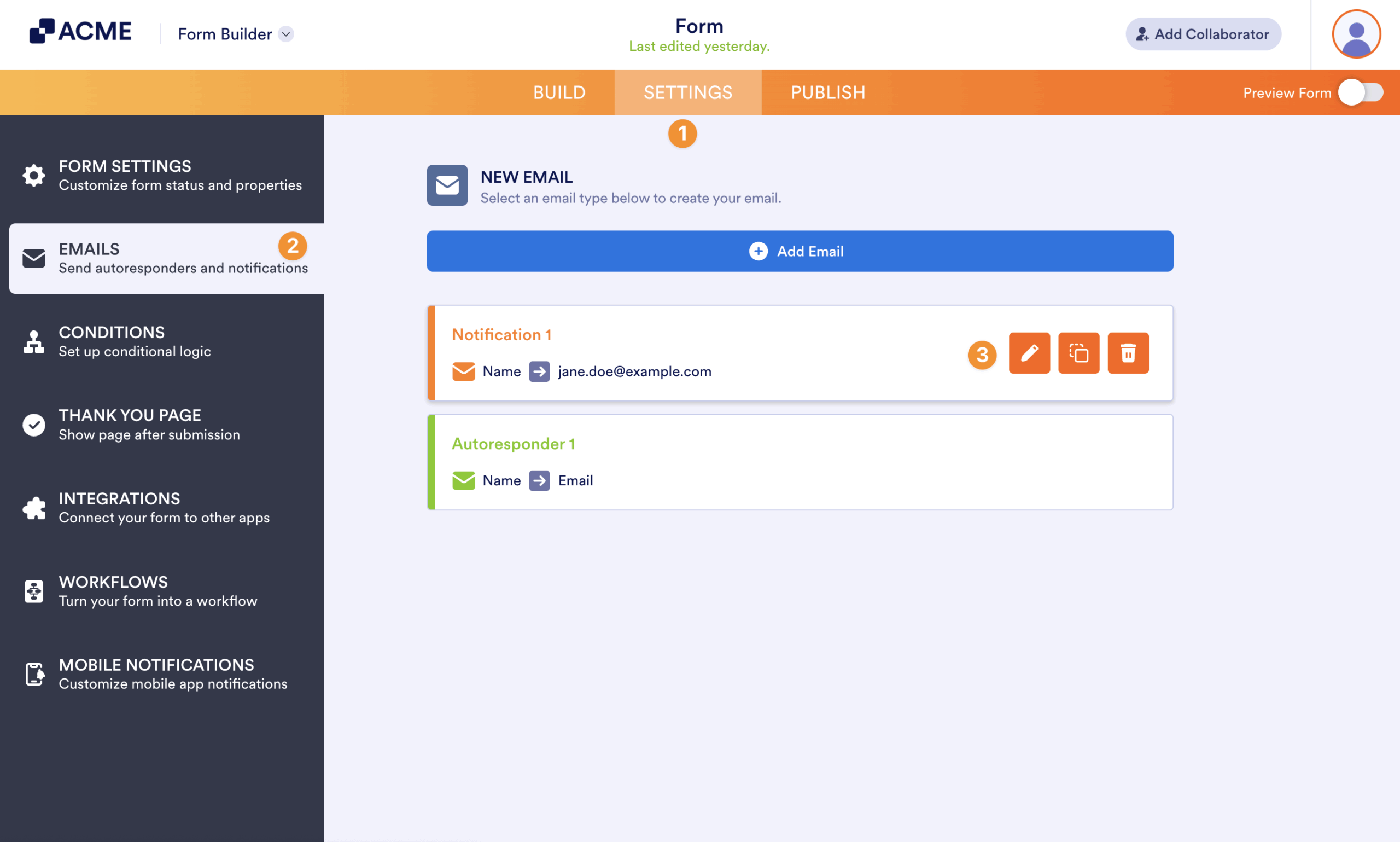This screenshot has width=1400, height=842.
Task: Click the Workflows flowchart icon
Action: (34, 591)
